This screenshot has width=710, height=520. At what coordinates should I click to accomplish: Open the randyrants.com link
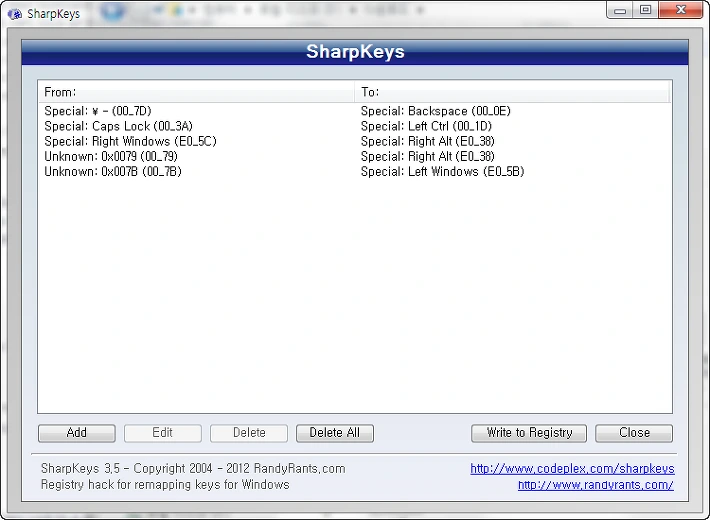(x=596, y=485)
